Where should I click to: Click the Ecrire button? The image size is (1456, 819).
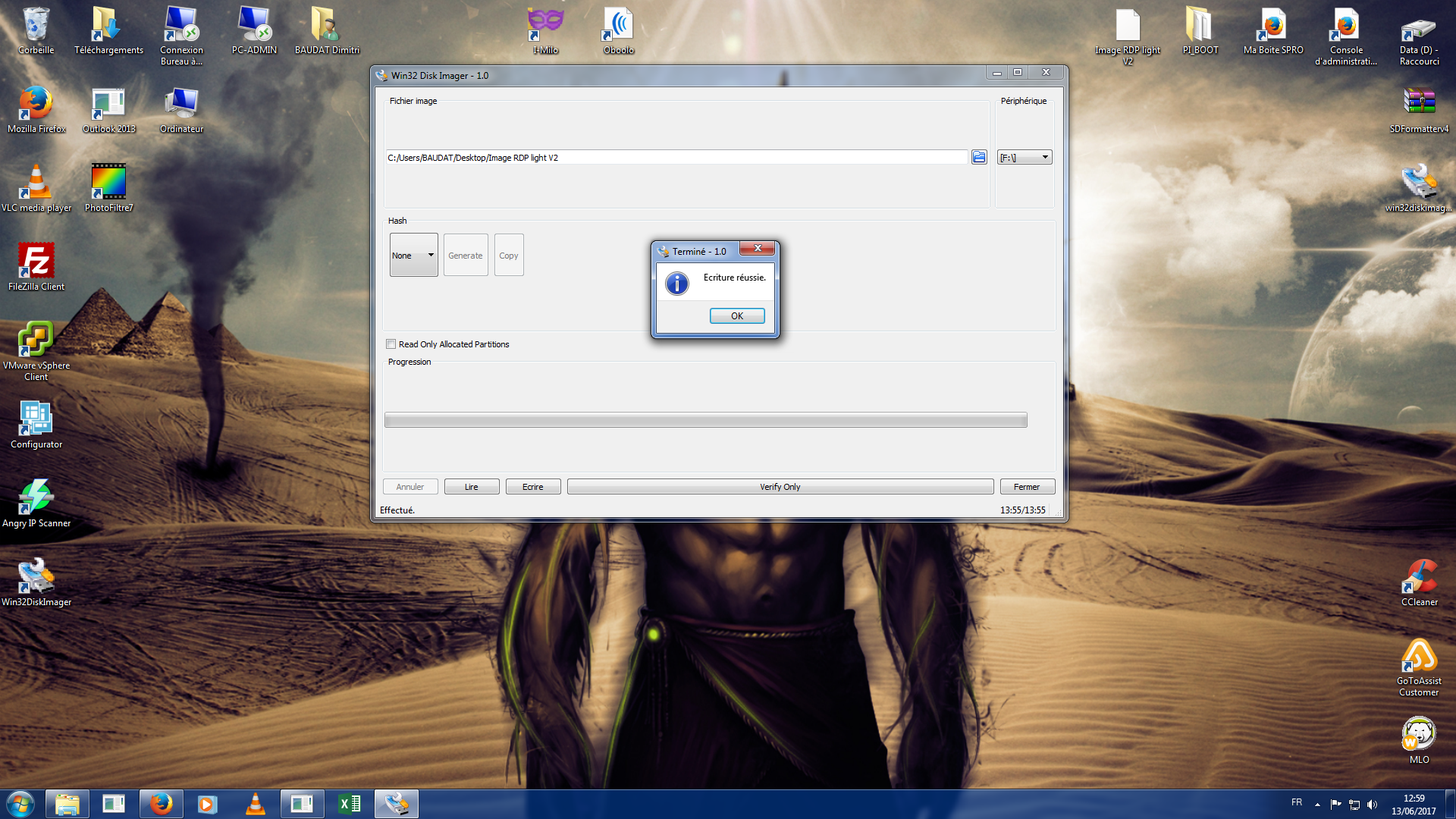tap(533, 487)
